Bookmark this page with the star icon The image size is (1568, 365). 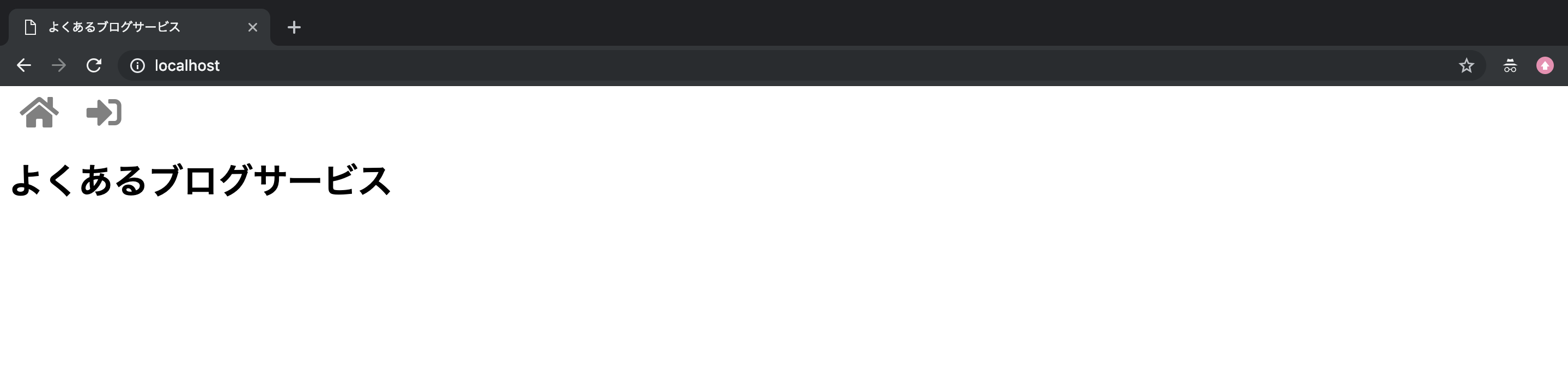[x=1466, y=66]
